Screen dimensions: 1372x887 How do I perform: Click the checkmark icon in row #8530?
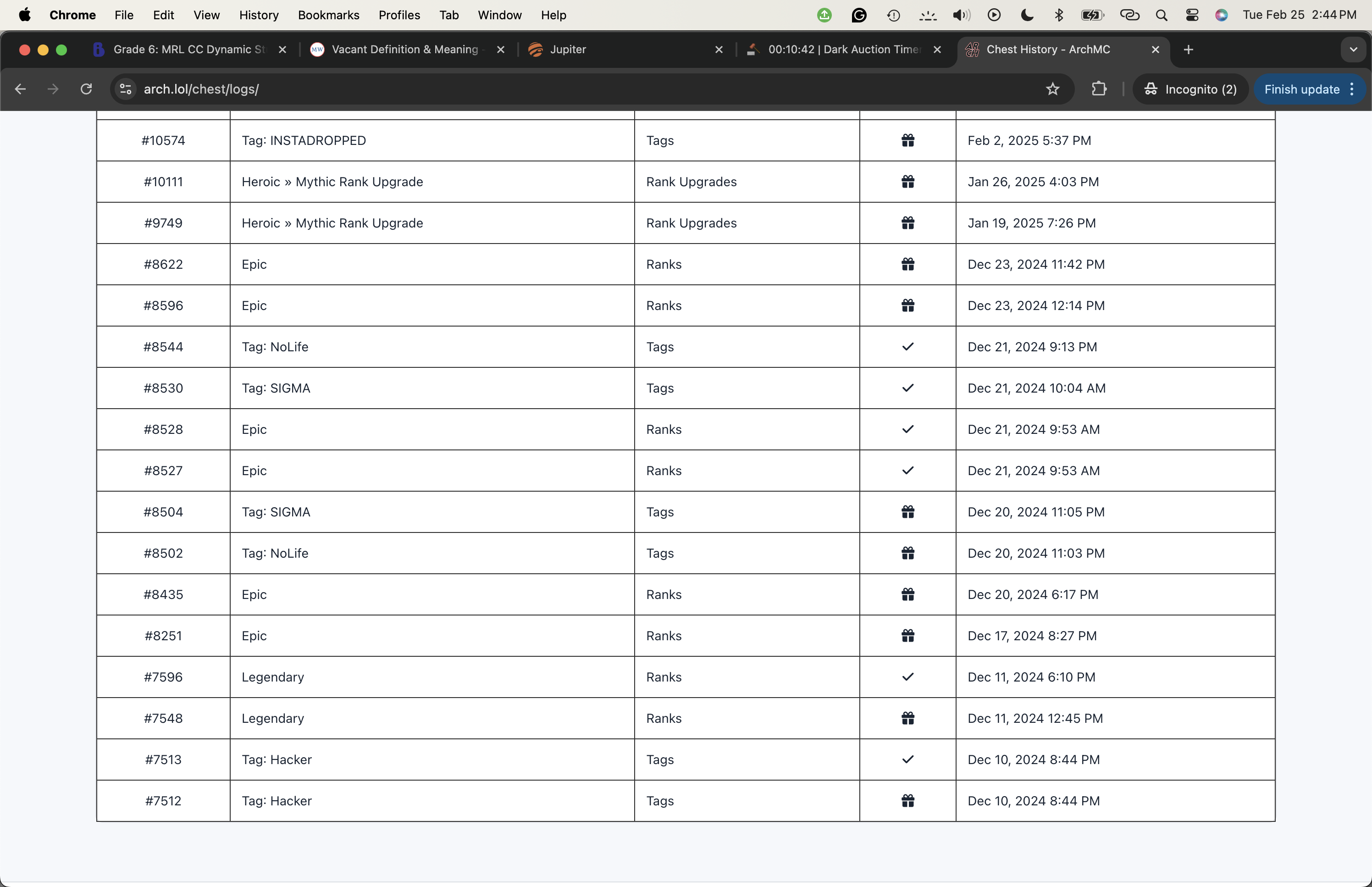[x=907, y=388]
